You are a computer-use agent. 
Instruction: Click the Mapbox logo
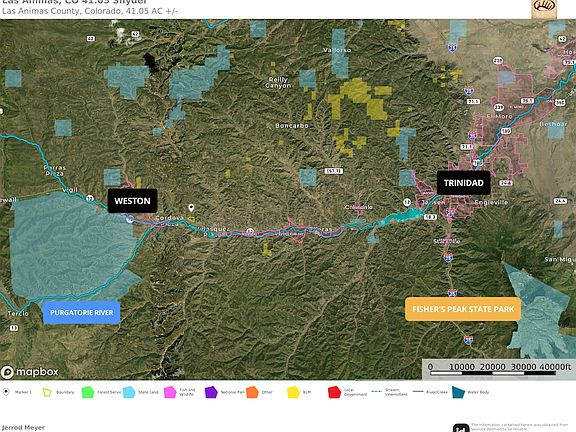[x=30, y=372]
